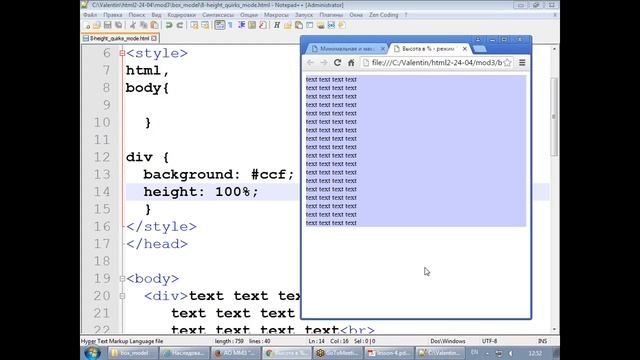Viewport: 640px width, 360px height.
Task: Switch to 'Минимальная и мак' Chrome tab
Action: coord(346,49)
